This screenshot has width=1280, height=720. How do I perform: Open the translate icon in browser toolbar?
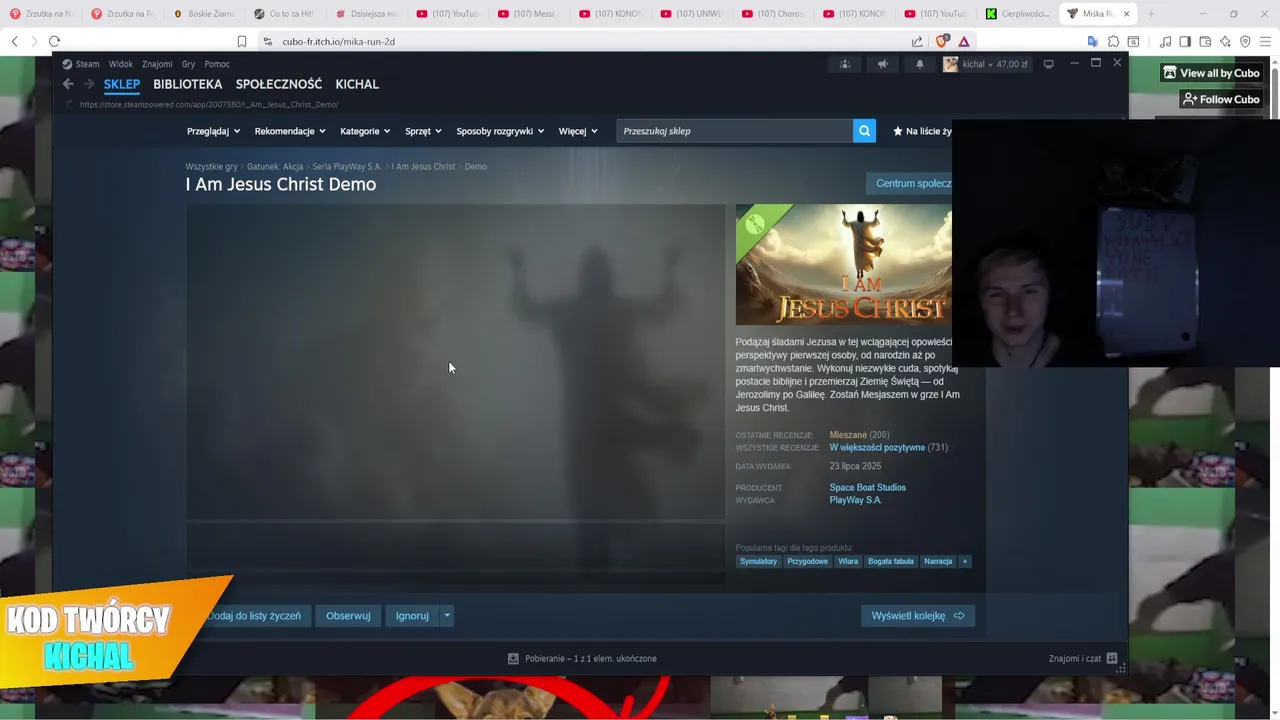pos(1093,41)
